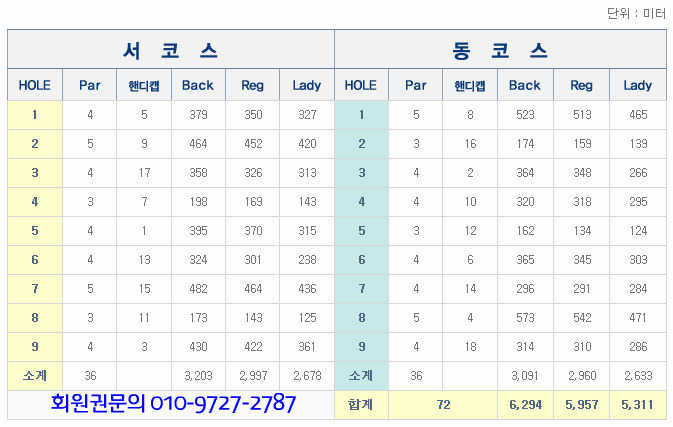Select the 서코스 hole 1 Lady value 327
The image size is (673, 427).
307,115
